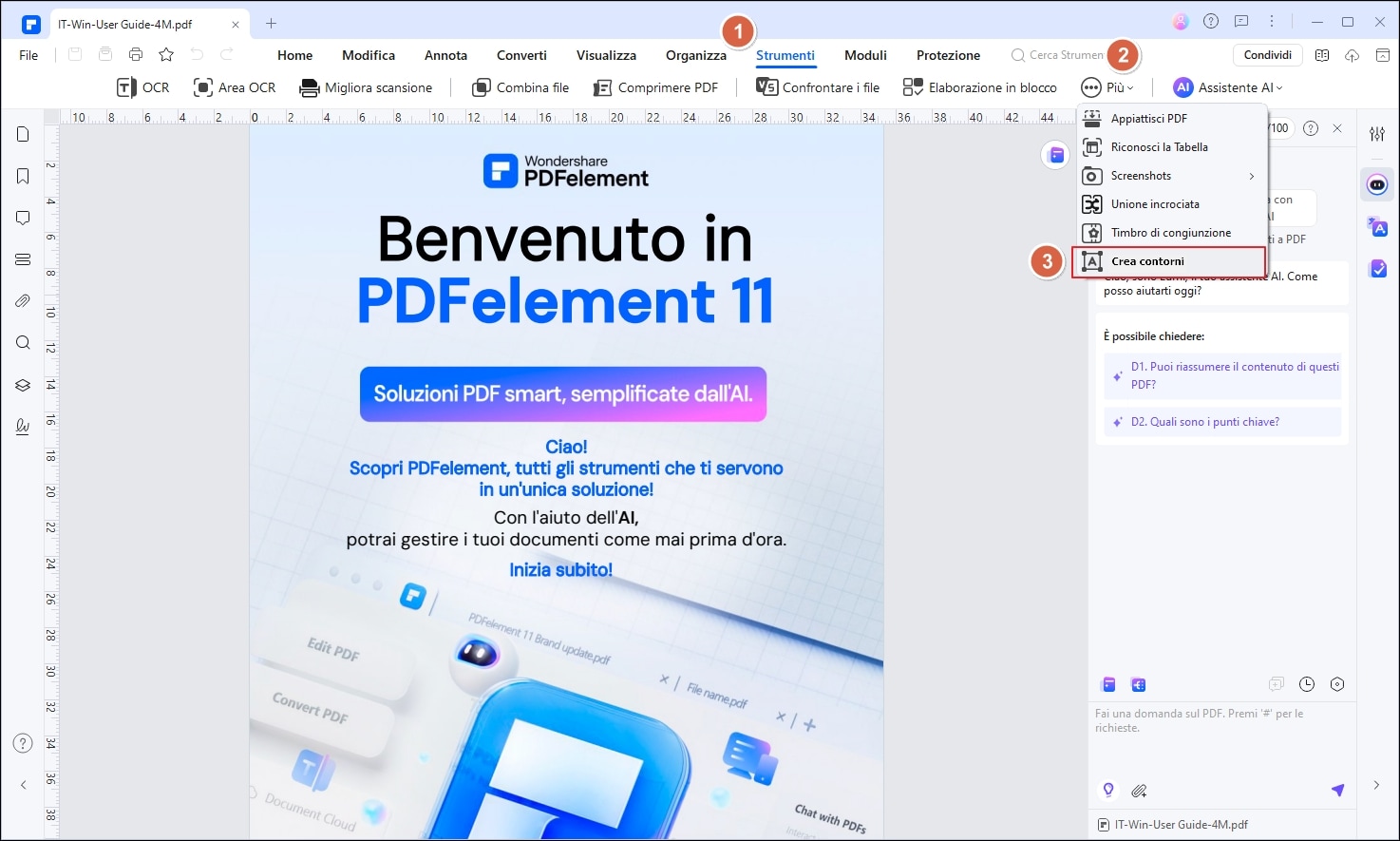Click the AI translate icon on right sidebar
Viewport: 1400px width, 841px height.
(1377, 227)
